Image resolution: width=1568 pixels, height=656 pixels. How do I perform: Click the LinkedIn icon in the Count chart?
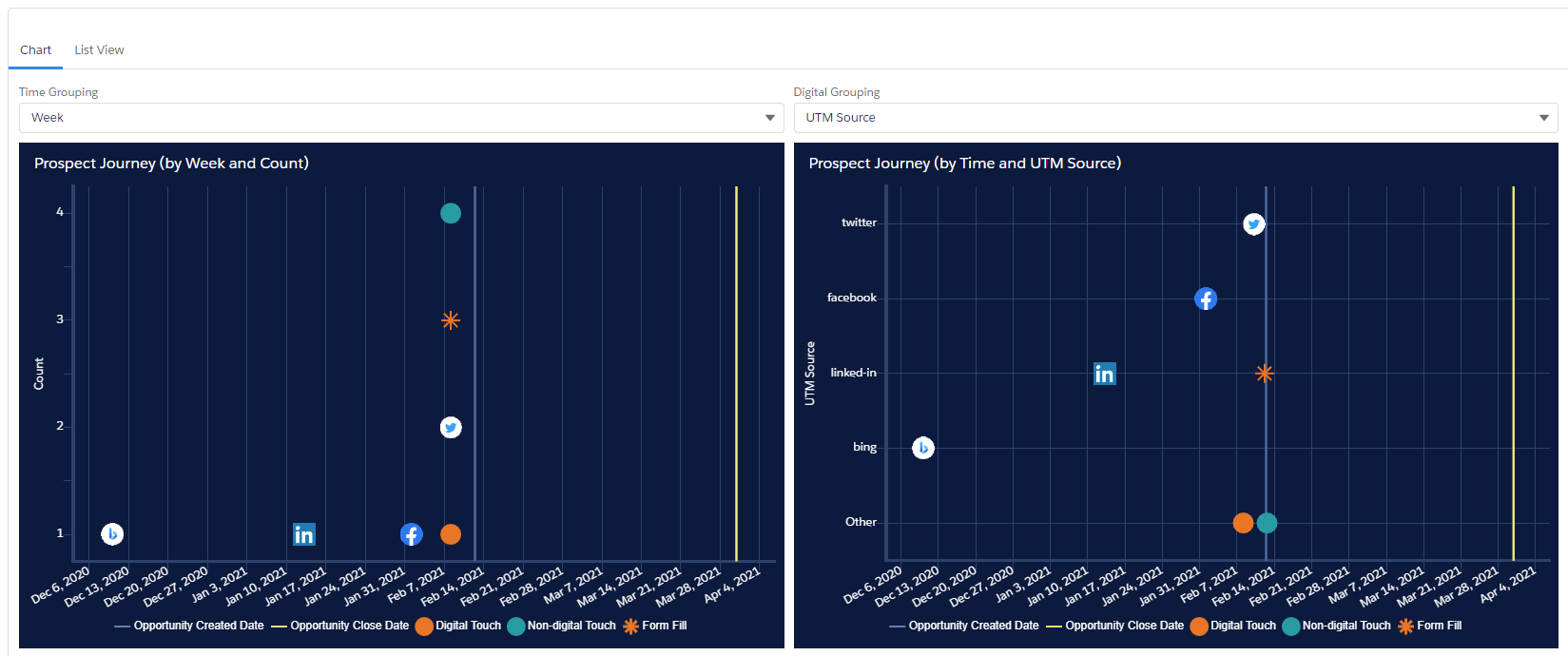click(x=304, y=534)
